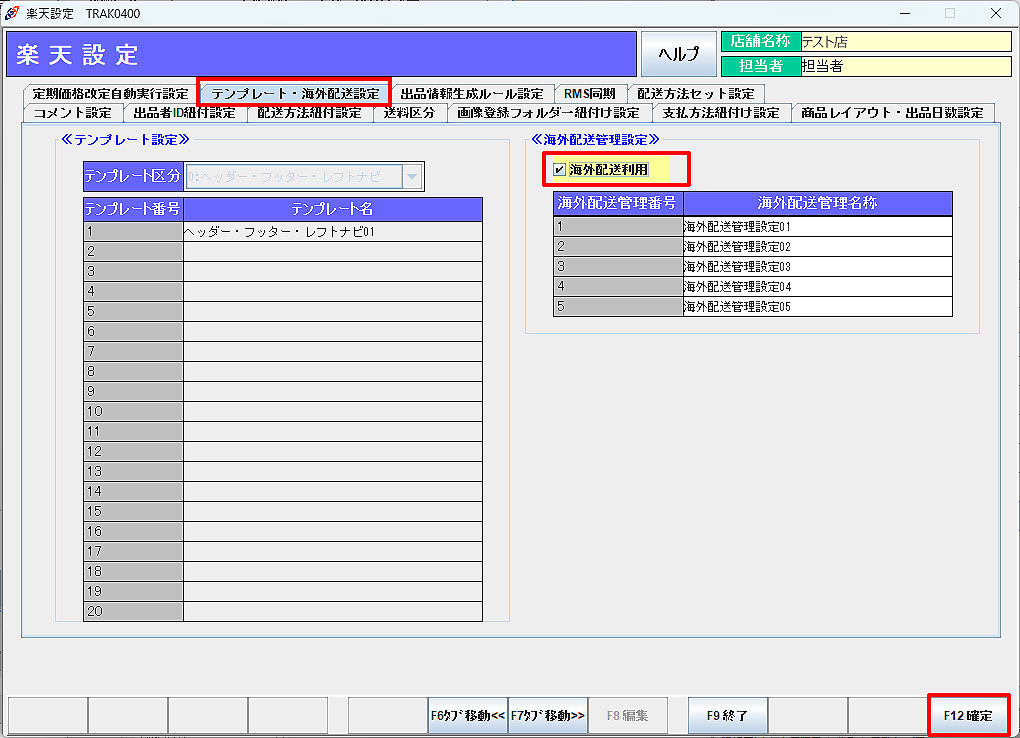Open the 出品情報生成ルール設定 tab
The height and width of the screenshot is (738, 1020).
[472, 94]
